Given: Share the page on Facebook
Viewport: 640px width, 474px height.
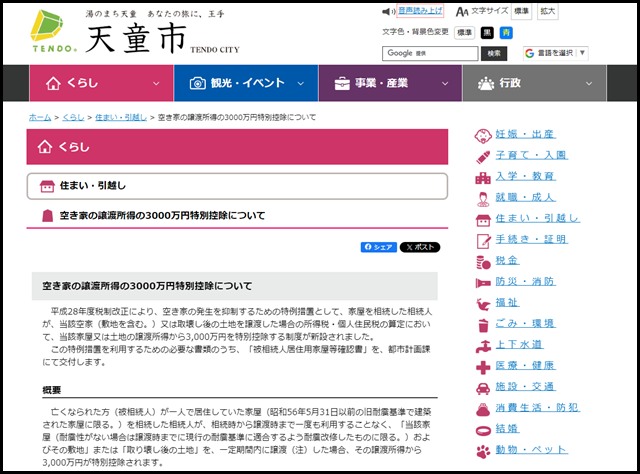Looking at the screenshot, I should click(378, 247).
